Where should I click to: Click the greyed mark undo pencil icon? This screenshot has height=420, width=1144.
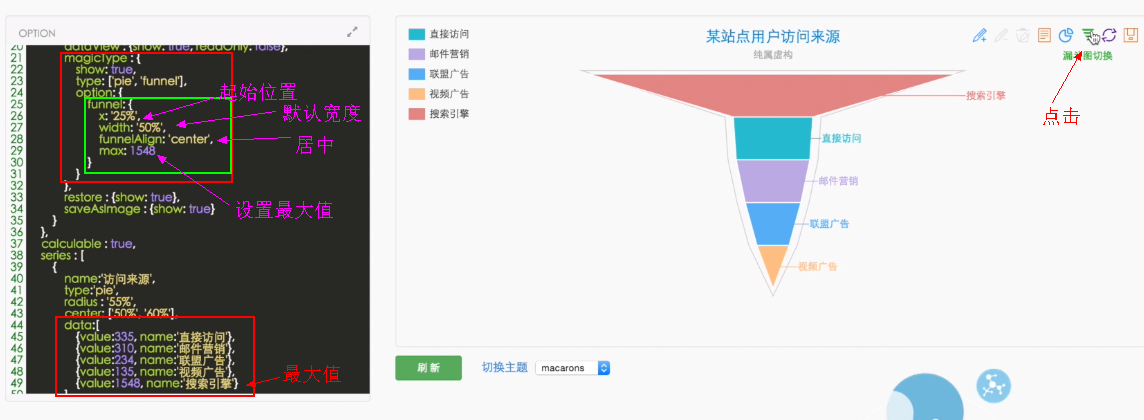tap(1002, 35)
